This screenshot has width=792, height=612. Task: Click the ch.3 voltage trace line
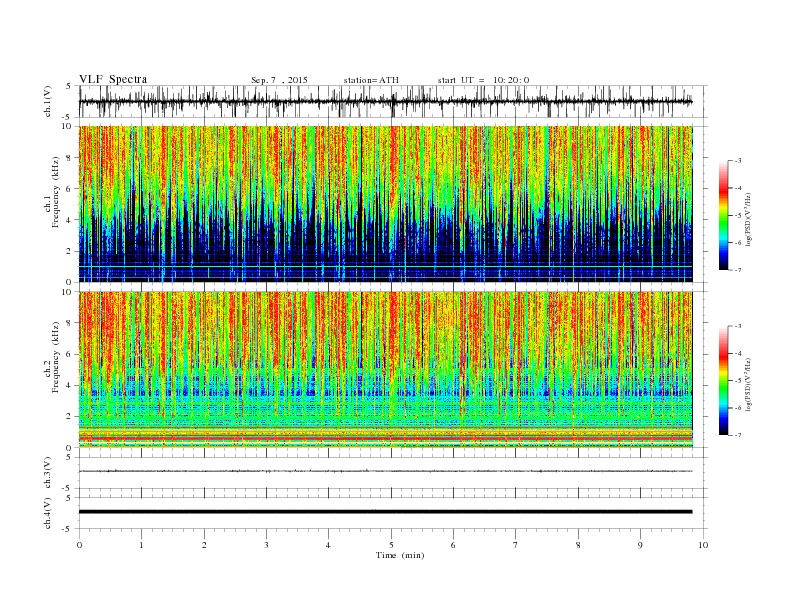click(x=385, y=471)
